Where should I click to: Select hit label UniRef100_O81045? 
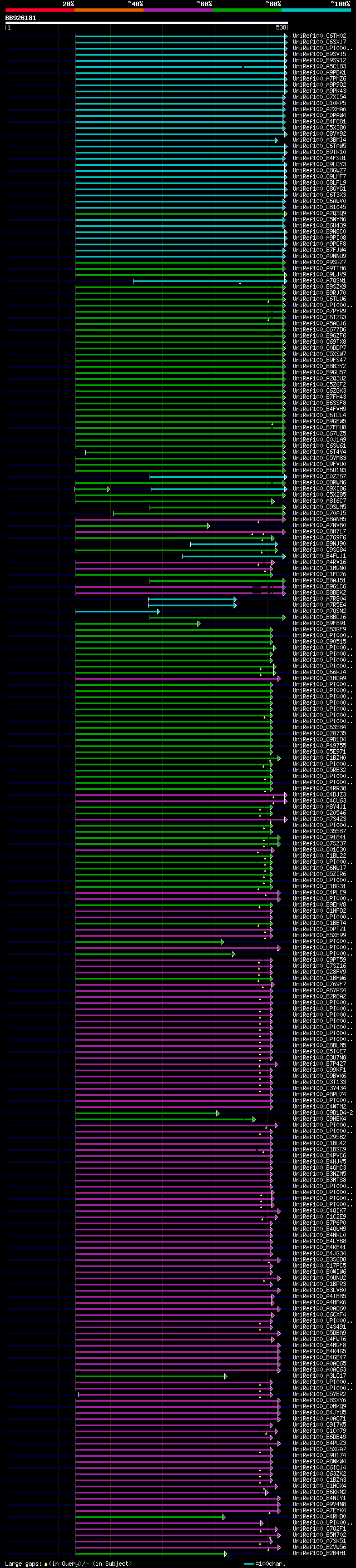pos(319,207)
